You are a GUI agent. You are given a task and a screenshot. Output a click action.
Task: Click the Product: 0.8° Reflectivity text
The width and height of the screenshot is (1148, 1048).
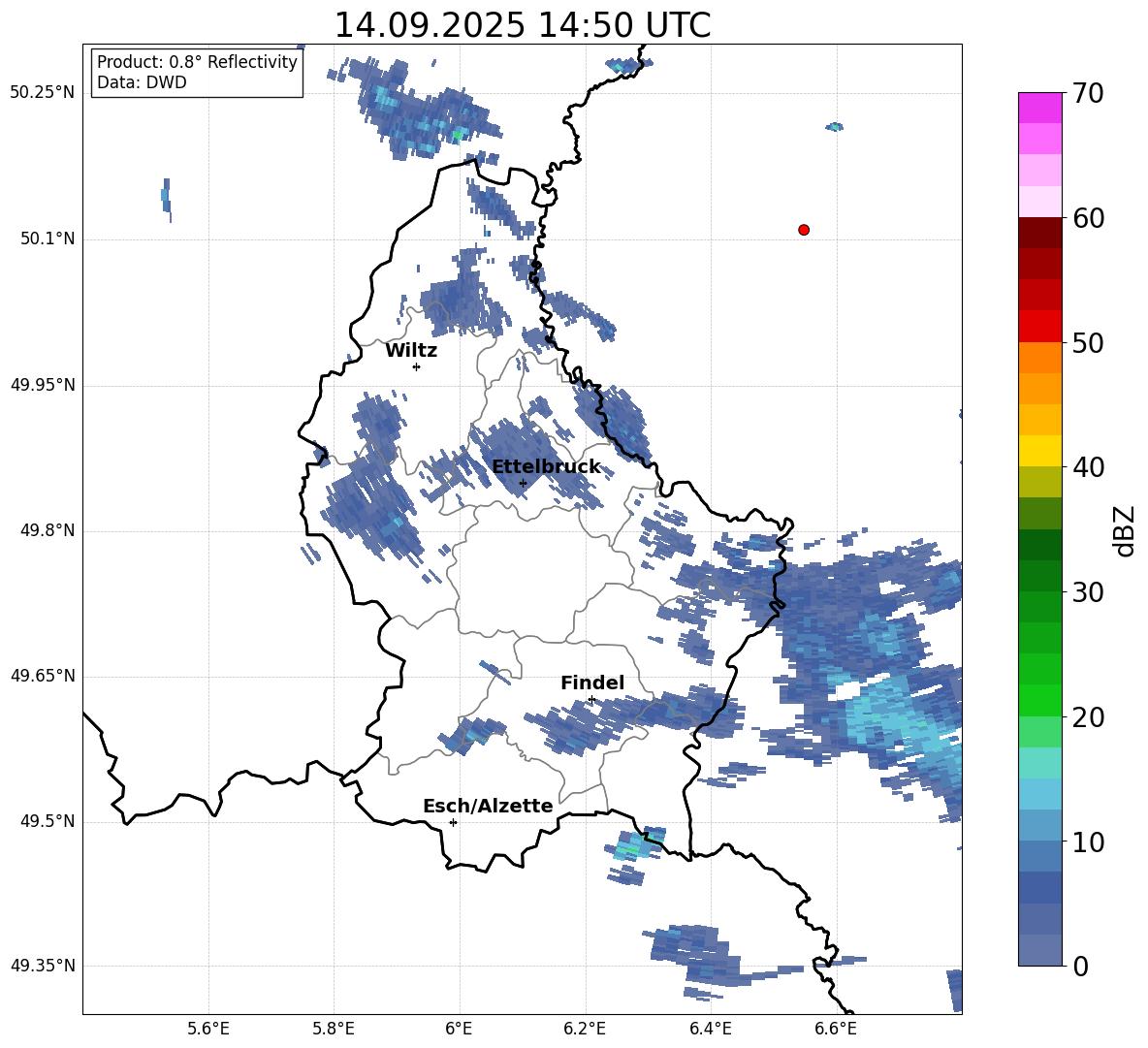[197, 62]
